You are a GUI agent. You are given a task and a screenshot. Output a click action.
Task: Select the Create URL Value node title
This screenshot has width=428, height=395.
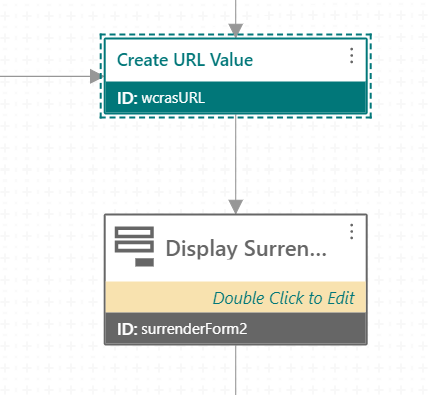click(x=185, y=60)
